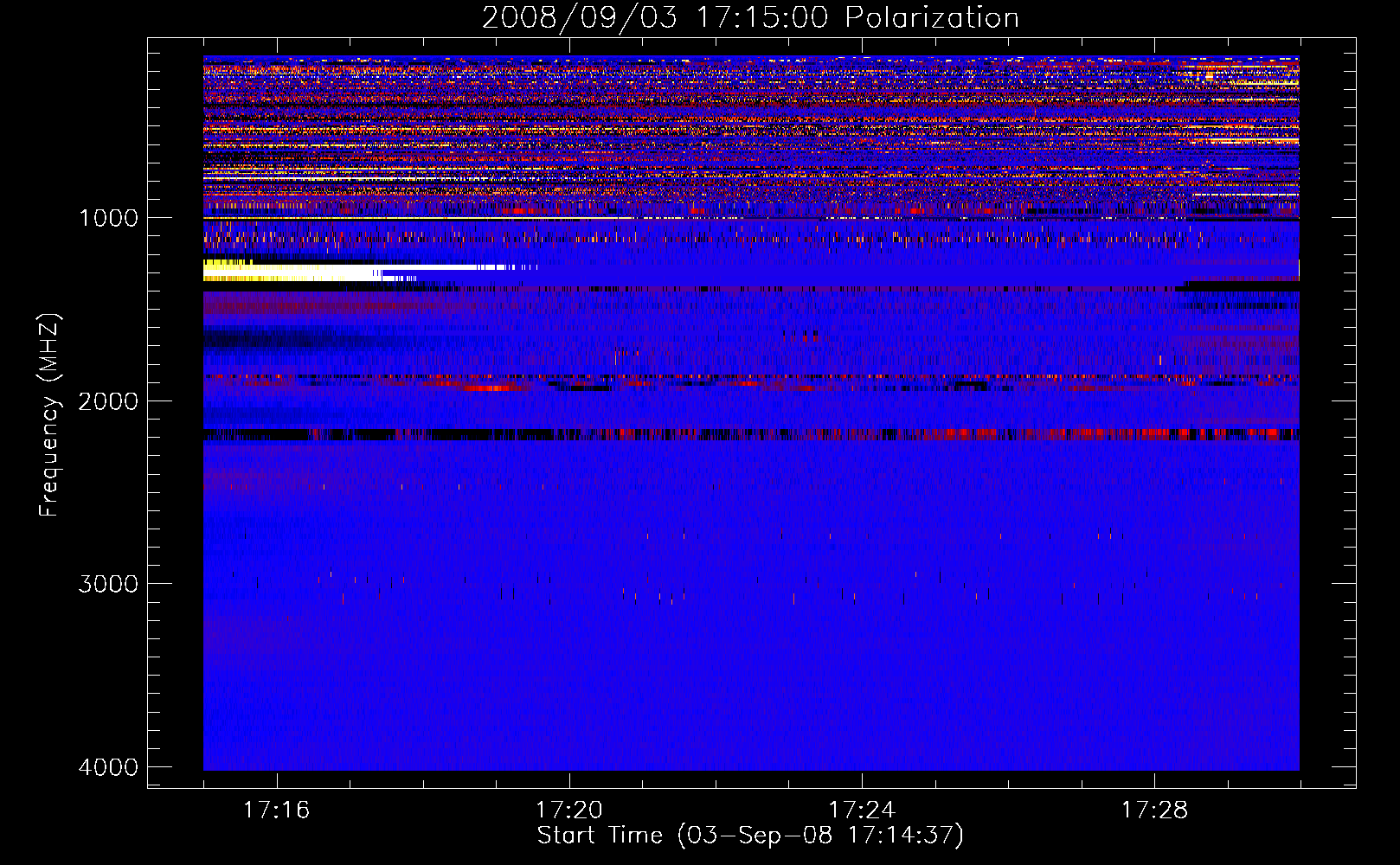Click the 17:24 time tick label
Viewport: 1400px width, 865px height.
(862, 810)
